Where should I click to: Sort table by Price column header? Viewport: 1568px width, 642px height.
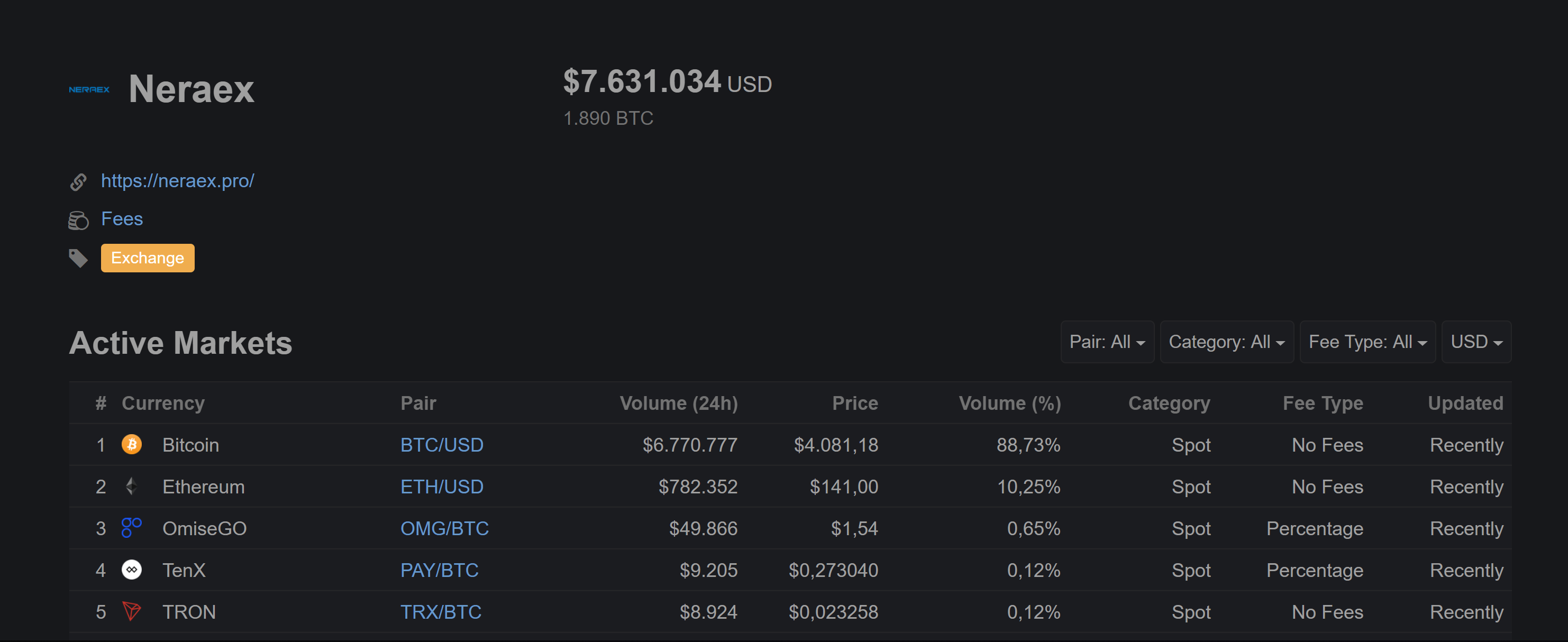point(855,403)
